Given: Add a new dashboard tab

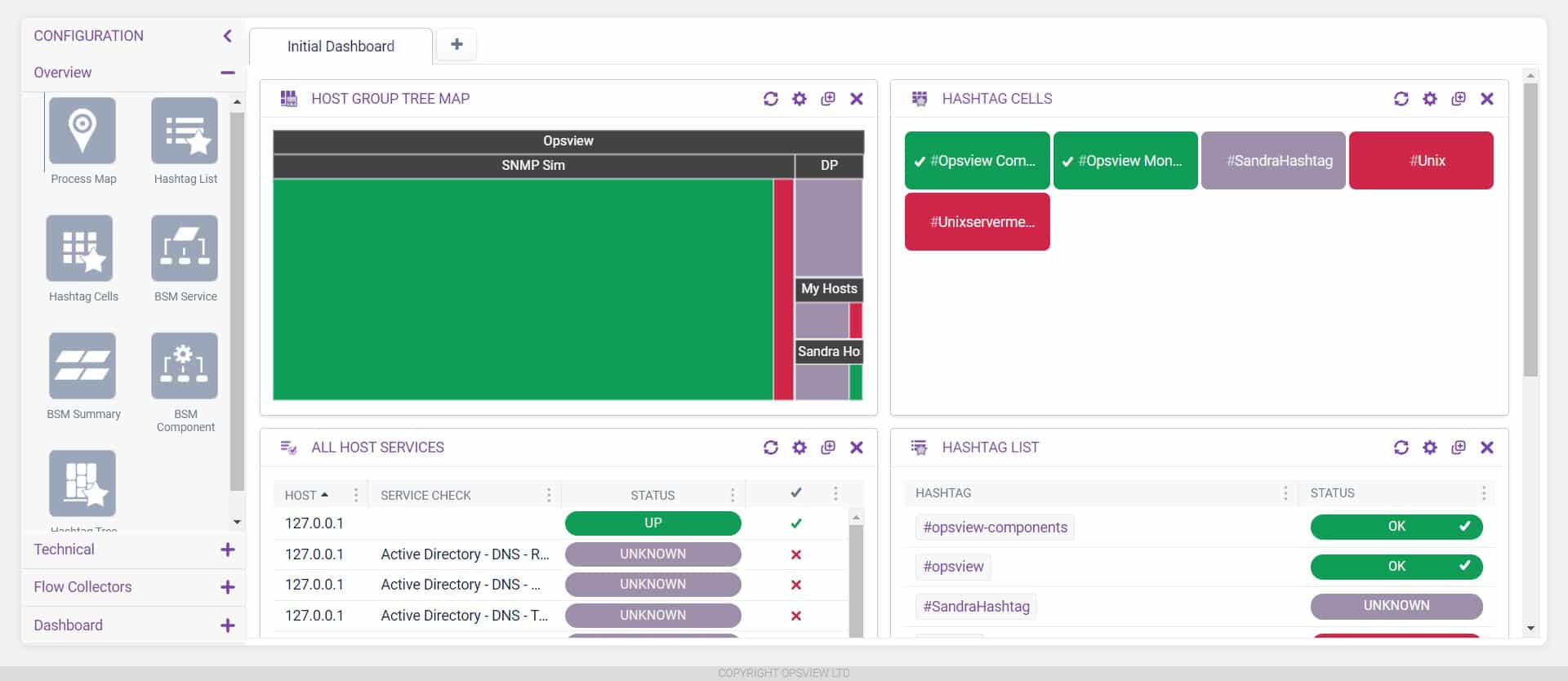Looking at the screenshot, I should tap(457, 44).
